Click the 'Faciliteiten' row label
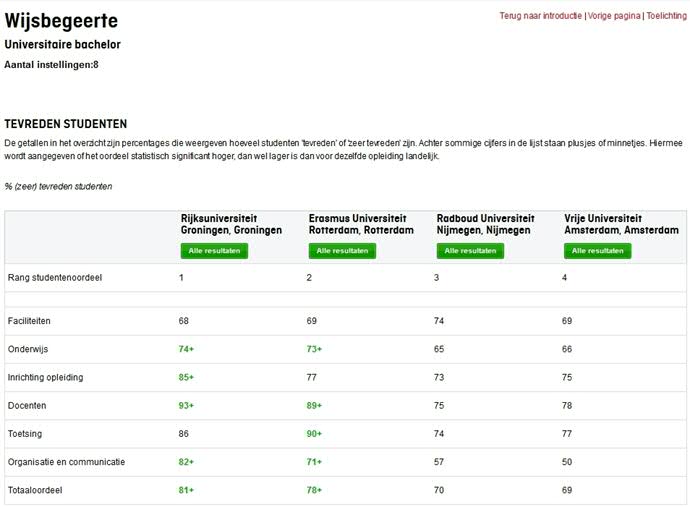Screen dimensions: 690x507 (x=29, y=321)
